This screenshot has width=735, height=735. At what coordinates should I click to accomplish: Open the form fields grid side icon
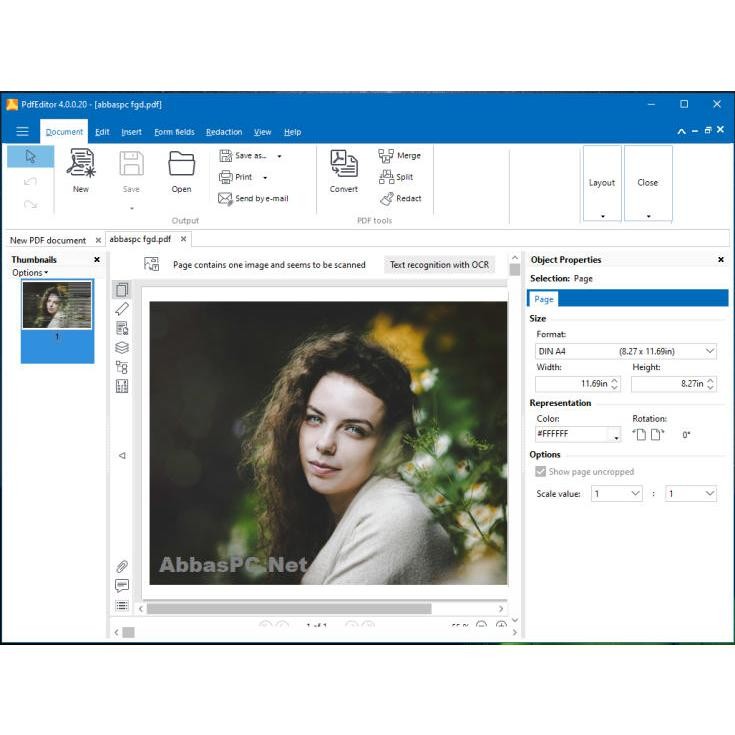[x=122, y=386]
